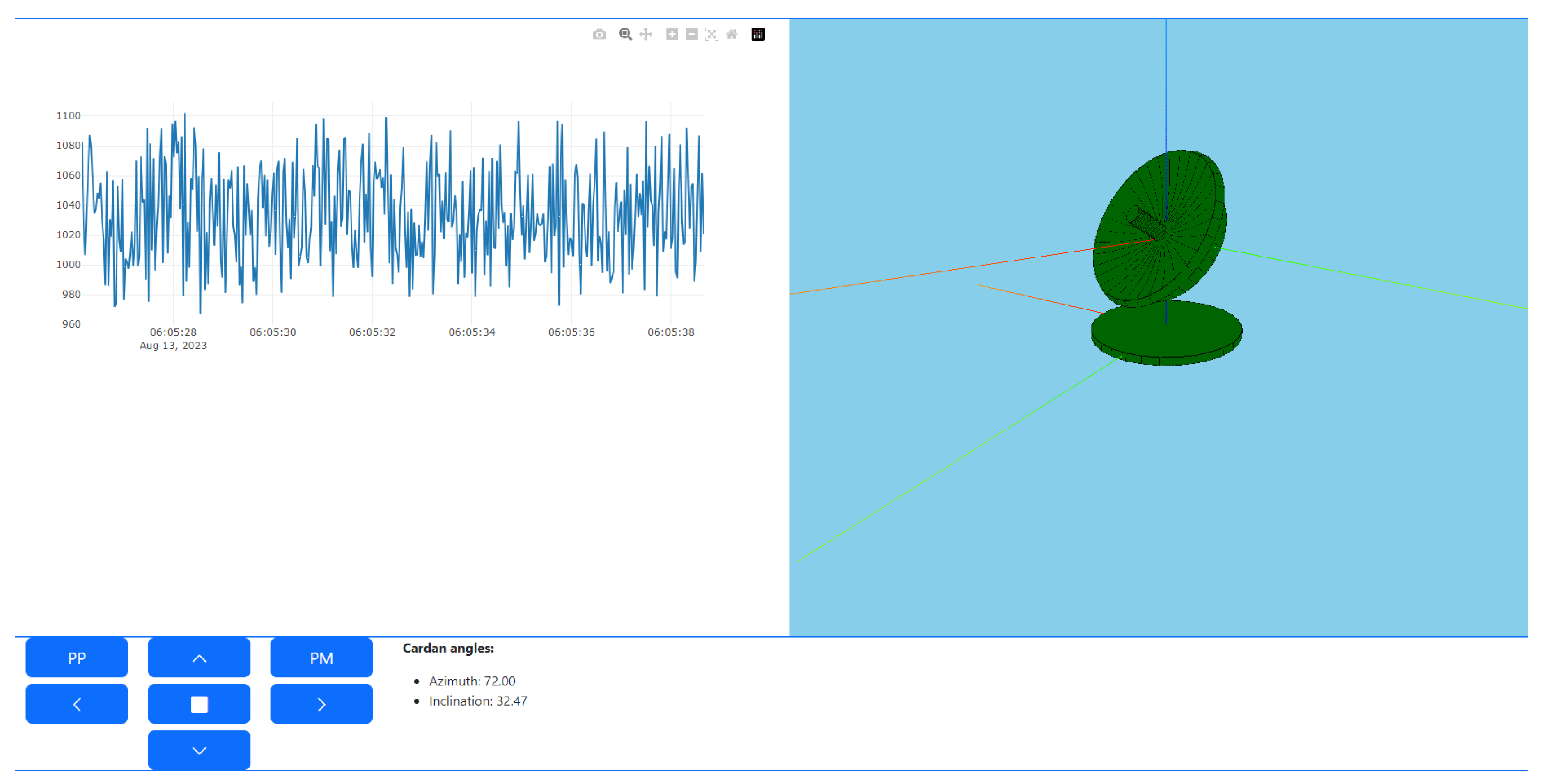This screenshot has width=1544, height=784.
Task: Click the down chevron button
Action: tap(199, 750)
